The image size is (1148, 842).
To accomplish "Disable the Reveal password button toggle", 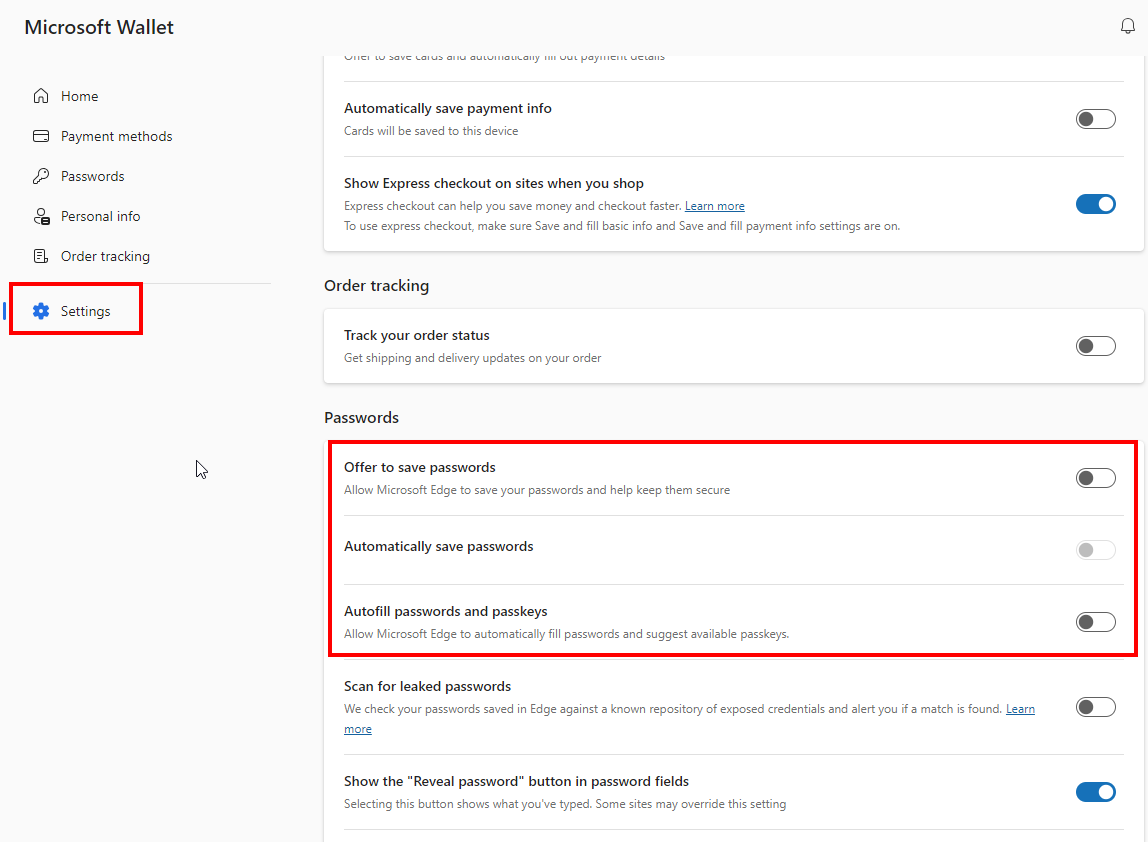I will tap(1095, 792).
